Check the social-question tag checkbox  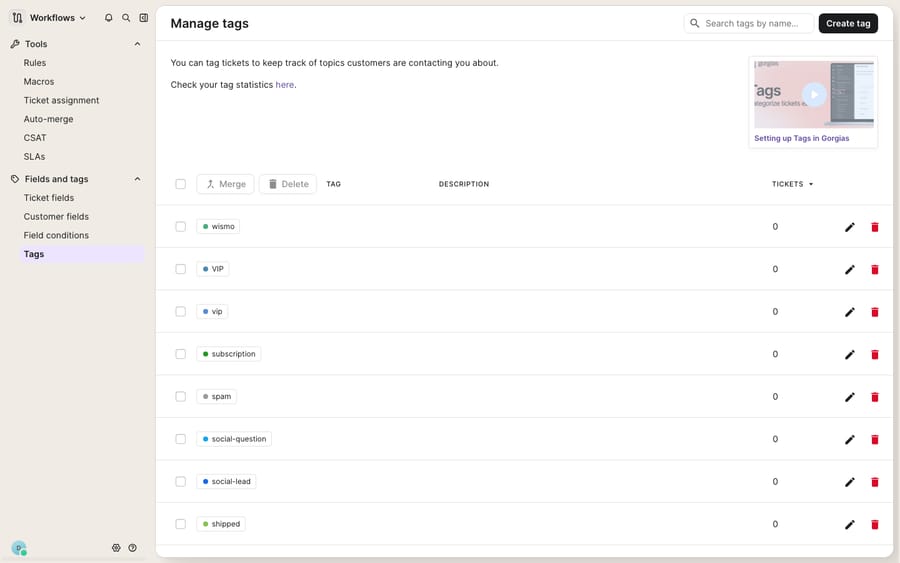(180, 439)
